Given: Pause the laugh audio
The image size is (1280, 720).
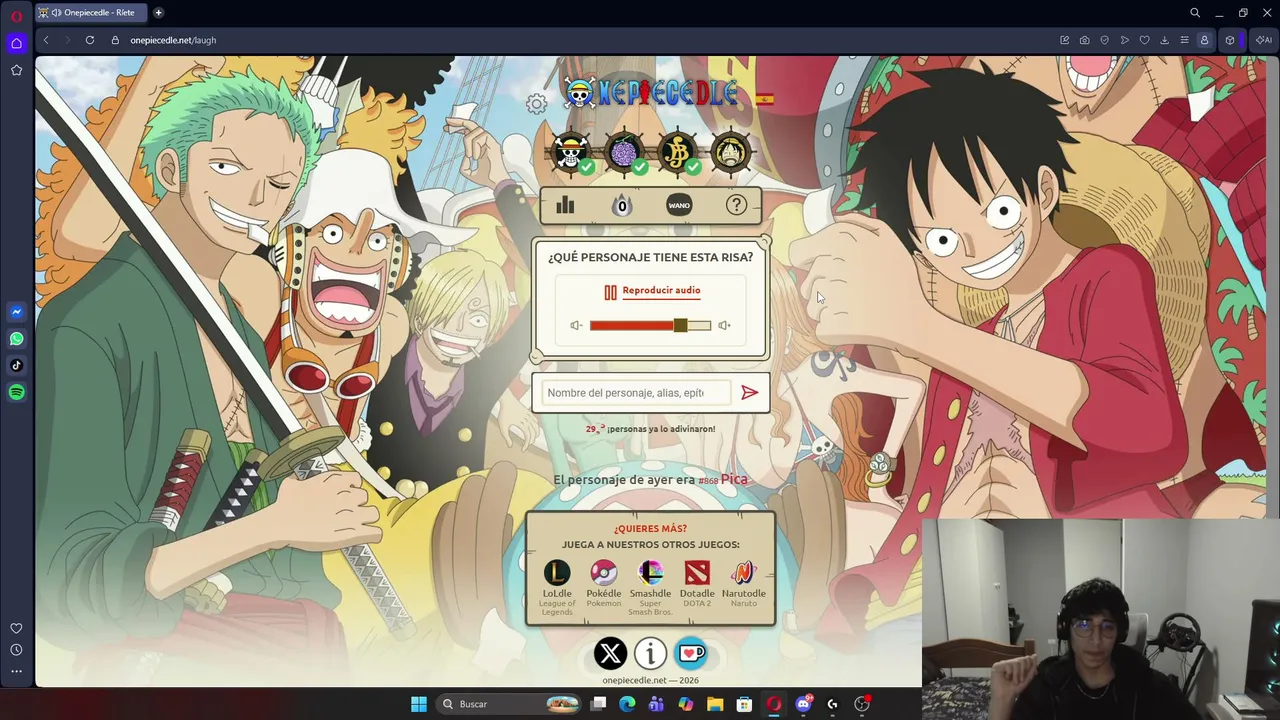Looking at the screenshot, I should click(x=610, y=292).
